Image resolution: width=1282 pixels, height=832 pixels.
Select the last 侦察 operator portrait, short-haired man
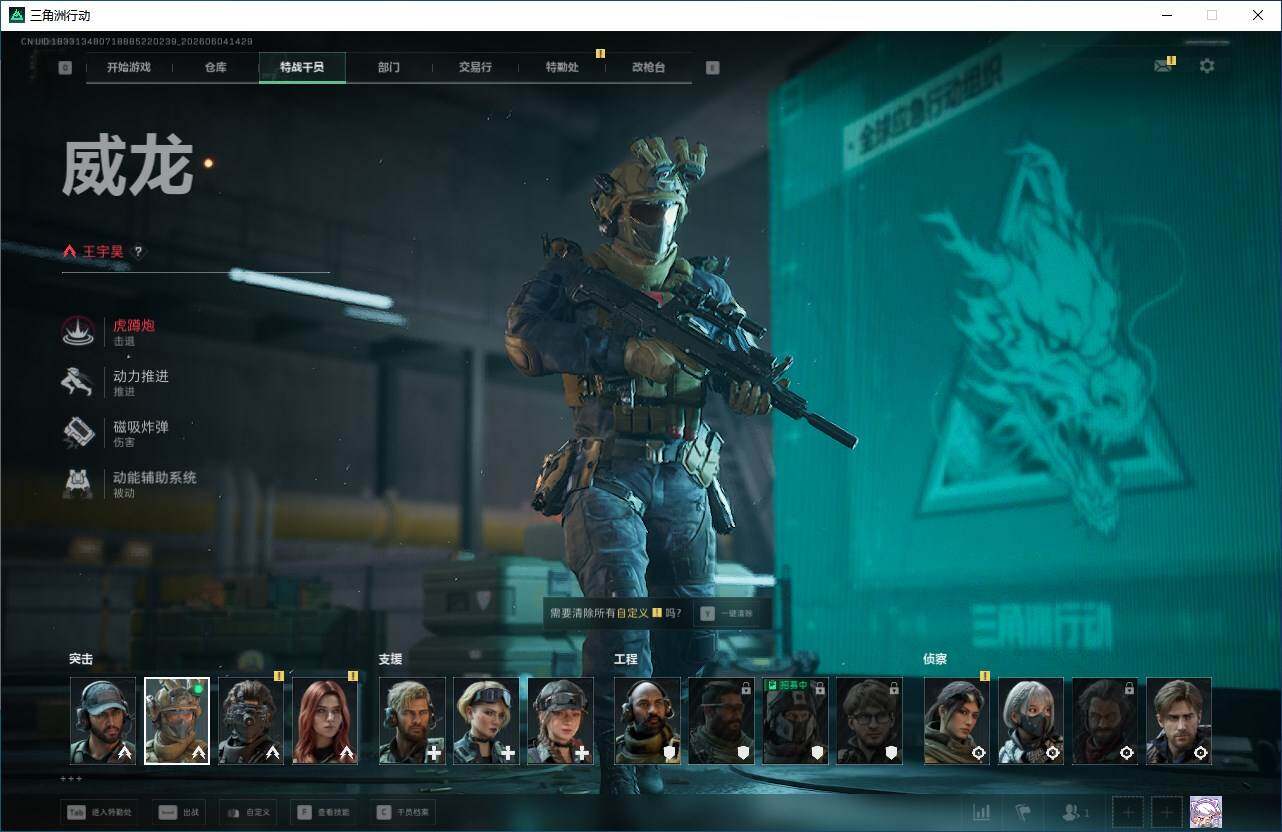[1178, 721]
